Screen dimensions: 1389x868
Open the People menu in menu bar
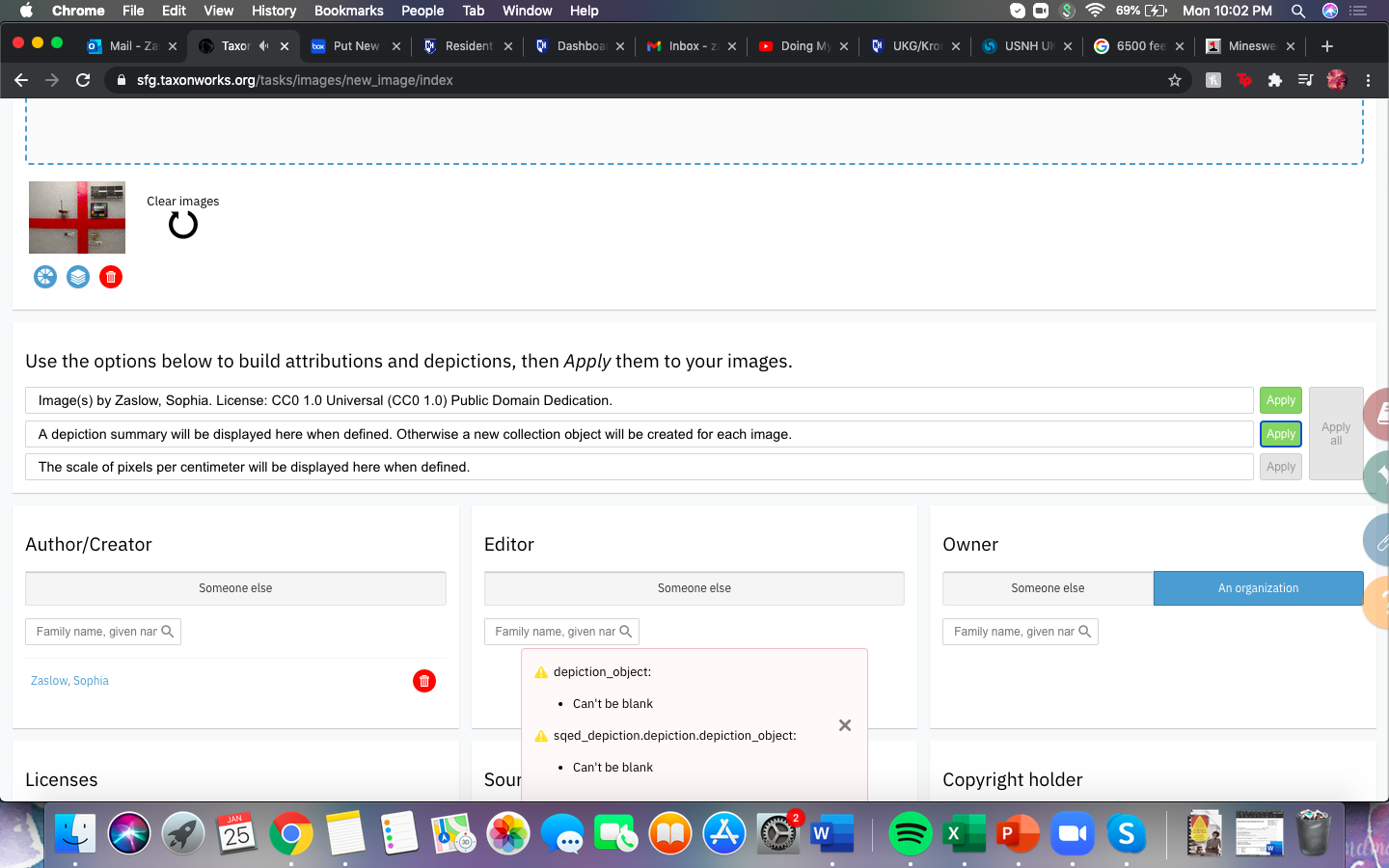(422, 11)
